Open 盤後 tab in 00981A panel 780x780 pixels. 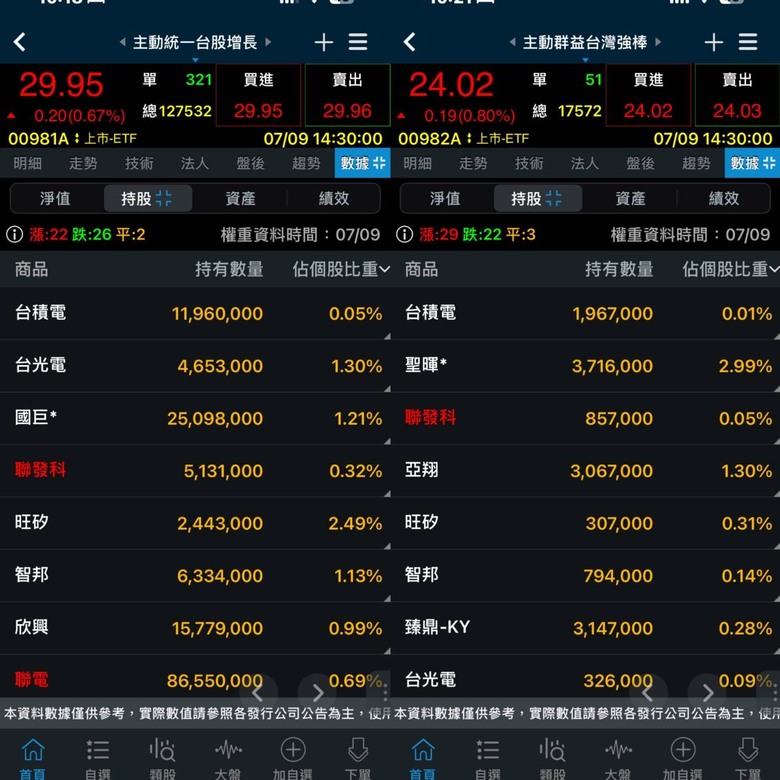point(250,163)
